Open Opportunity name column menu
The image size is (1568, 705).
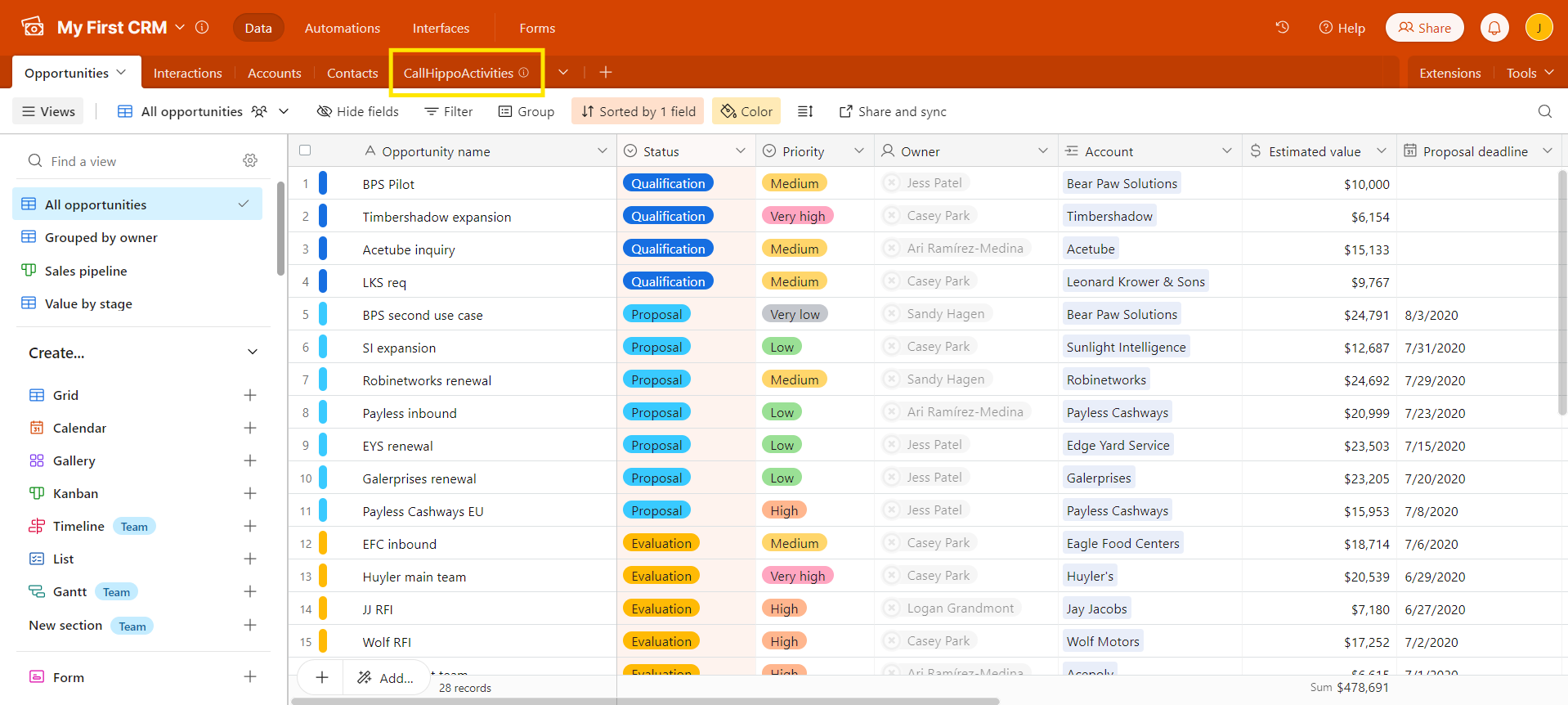point(602,150)
